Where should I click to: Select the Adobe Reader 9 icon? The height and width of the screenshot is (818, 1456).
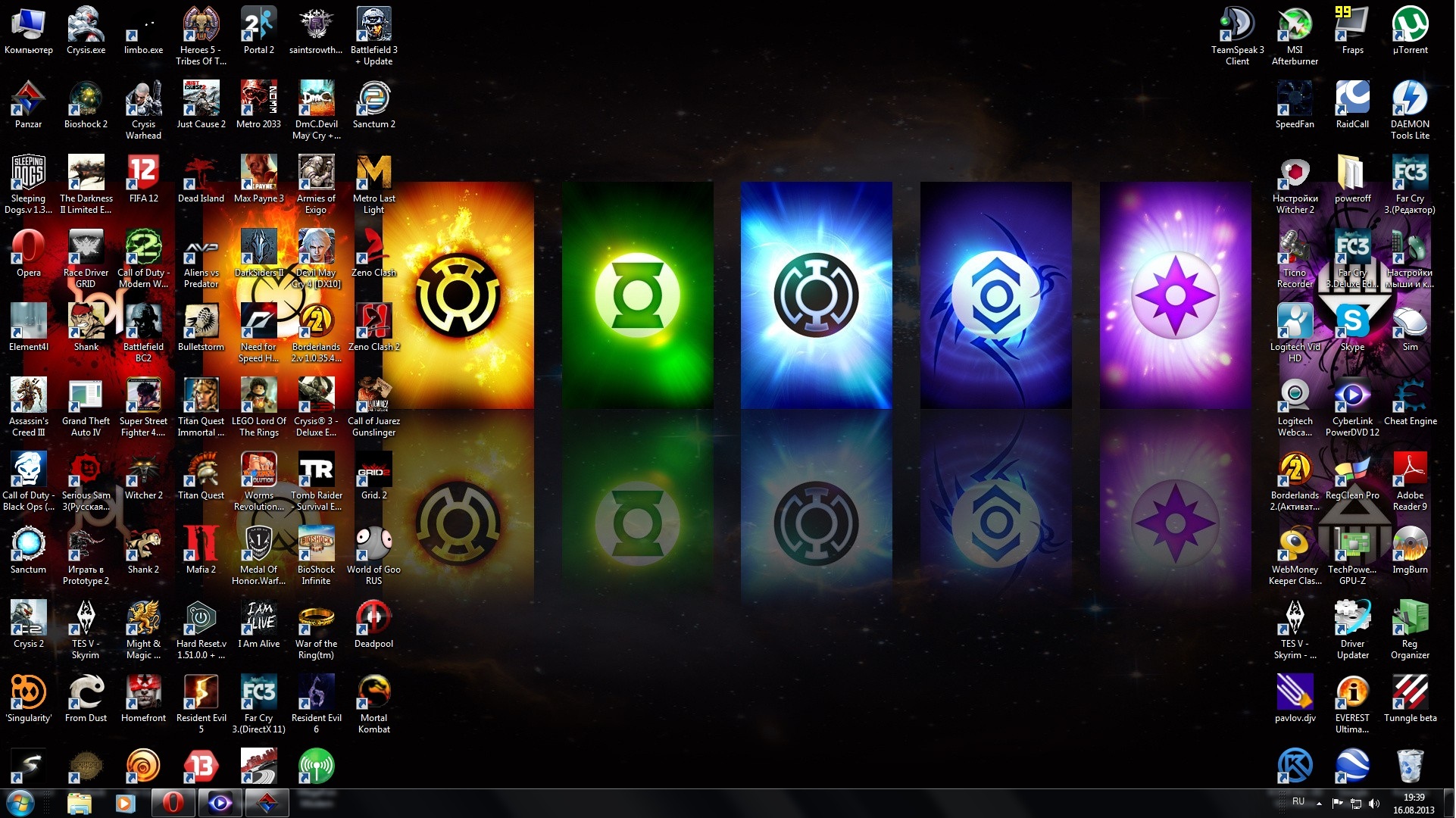1410,482
